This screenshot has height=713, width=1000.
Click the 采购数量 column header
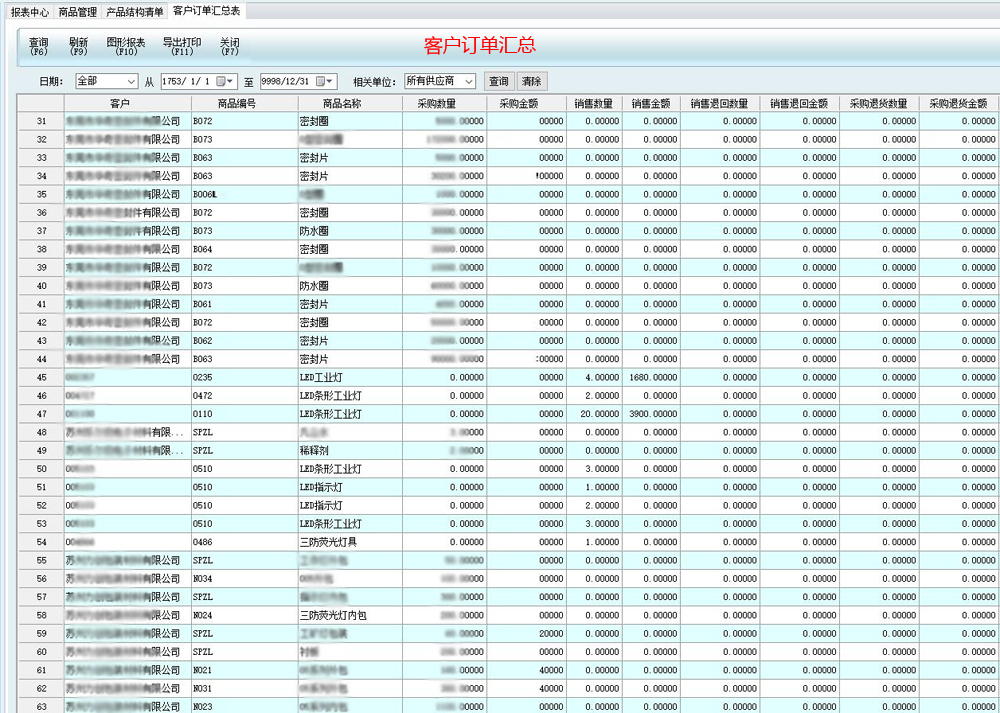pos(444,103)
